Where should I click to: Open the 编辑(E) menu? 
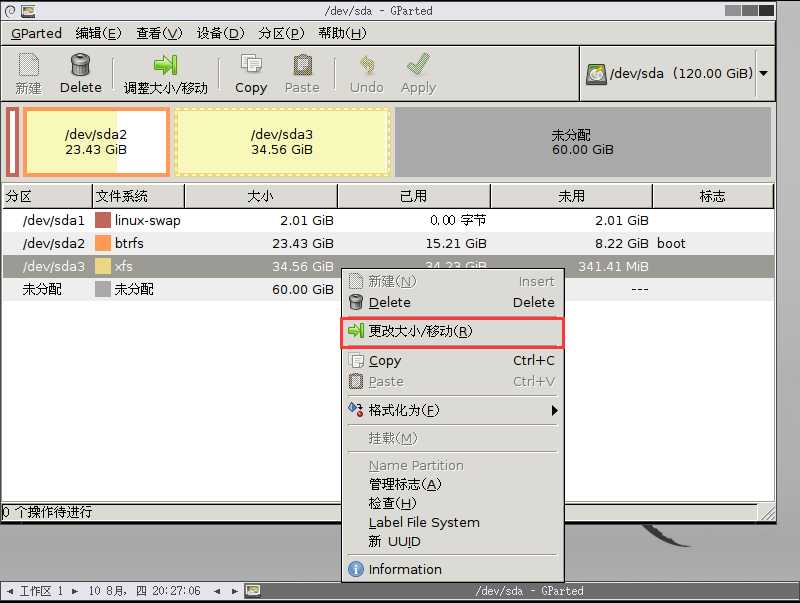pyautogui.click(x=98, y=33)
